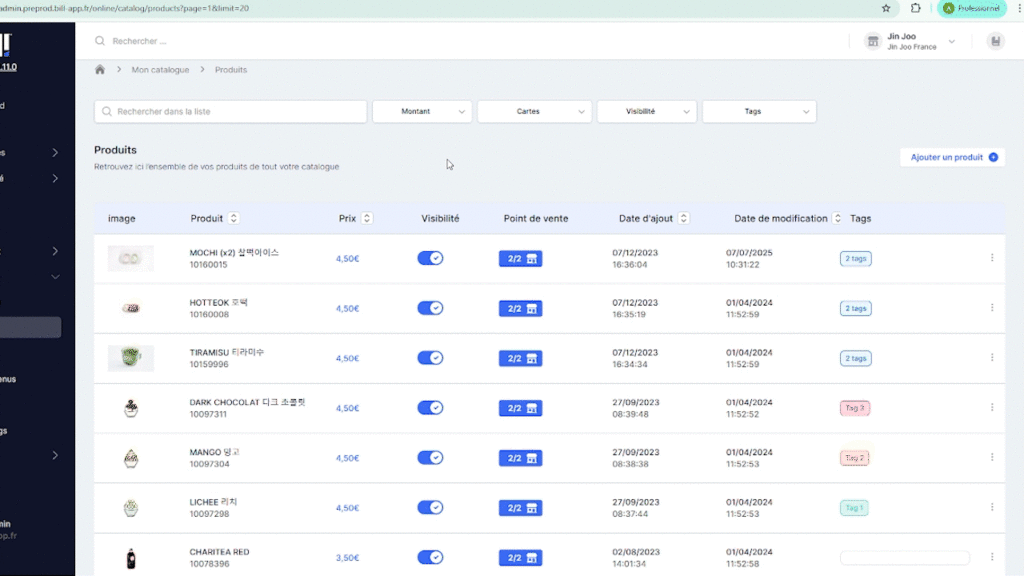The image size is (1024, 576).
Task: Click Ajouter un produit button
Action: coord(953,157)
